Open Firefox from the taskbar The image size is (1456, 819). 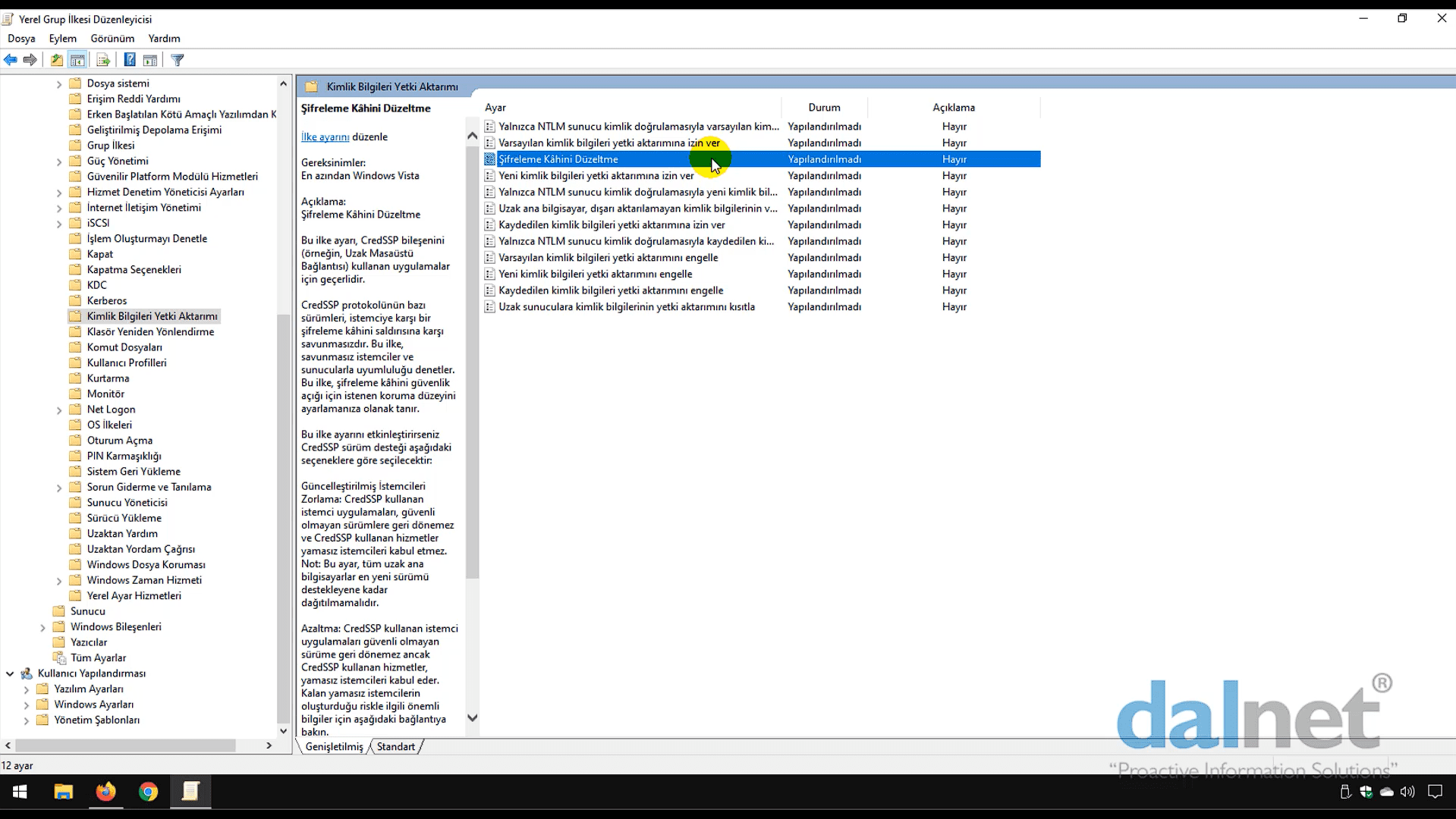(105, 792)
